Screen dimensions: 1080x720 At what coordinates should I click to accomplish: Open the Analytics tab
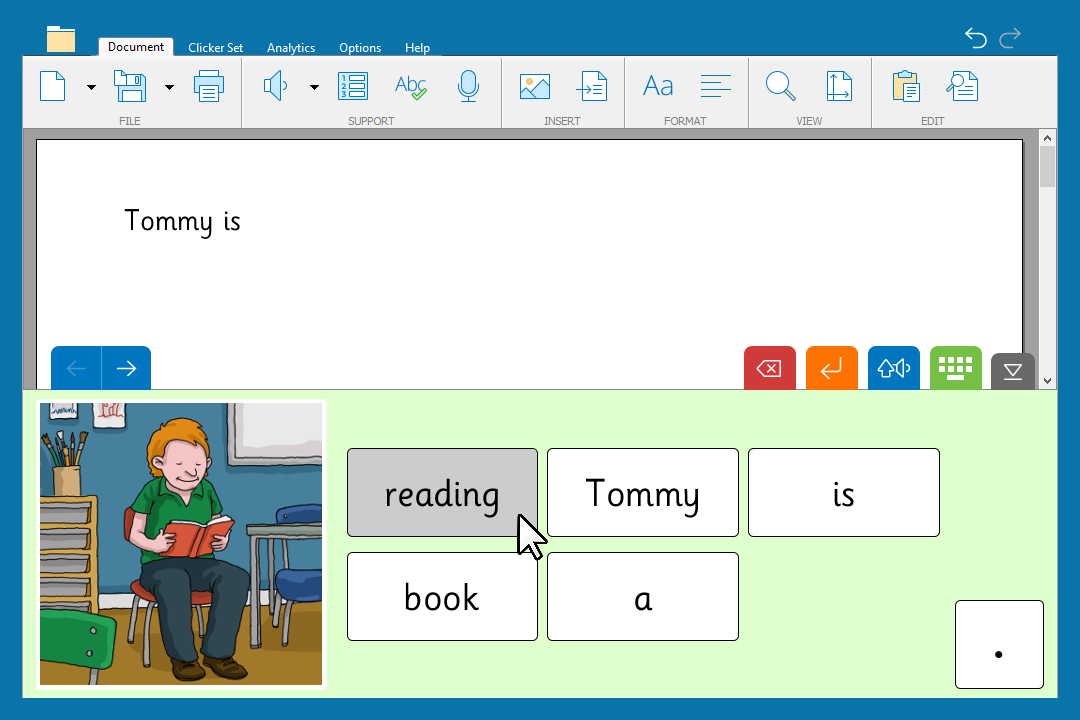coord(291,48)
